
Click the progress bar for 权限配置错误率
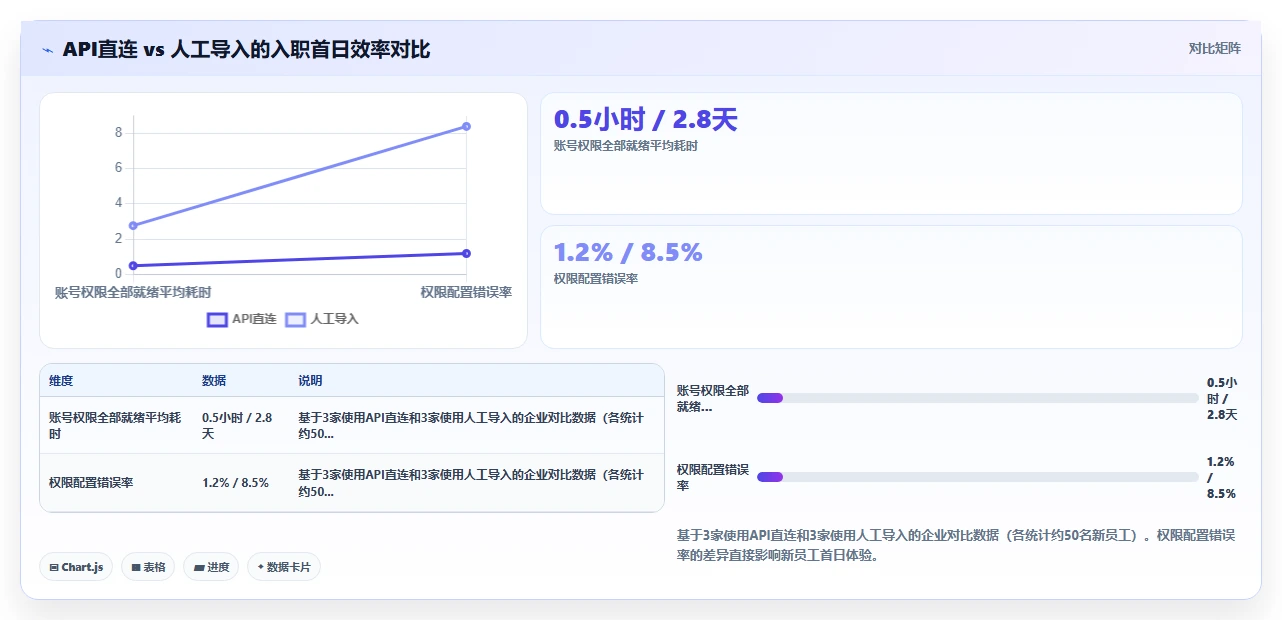pyautogui.click(x=977, y=477)
